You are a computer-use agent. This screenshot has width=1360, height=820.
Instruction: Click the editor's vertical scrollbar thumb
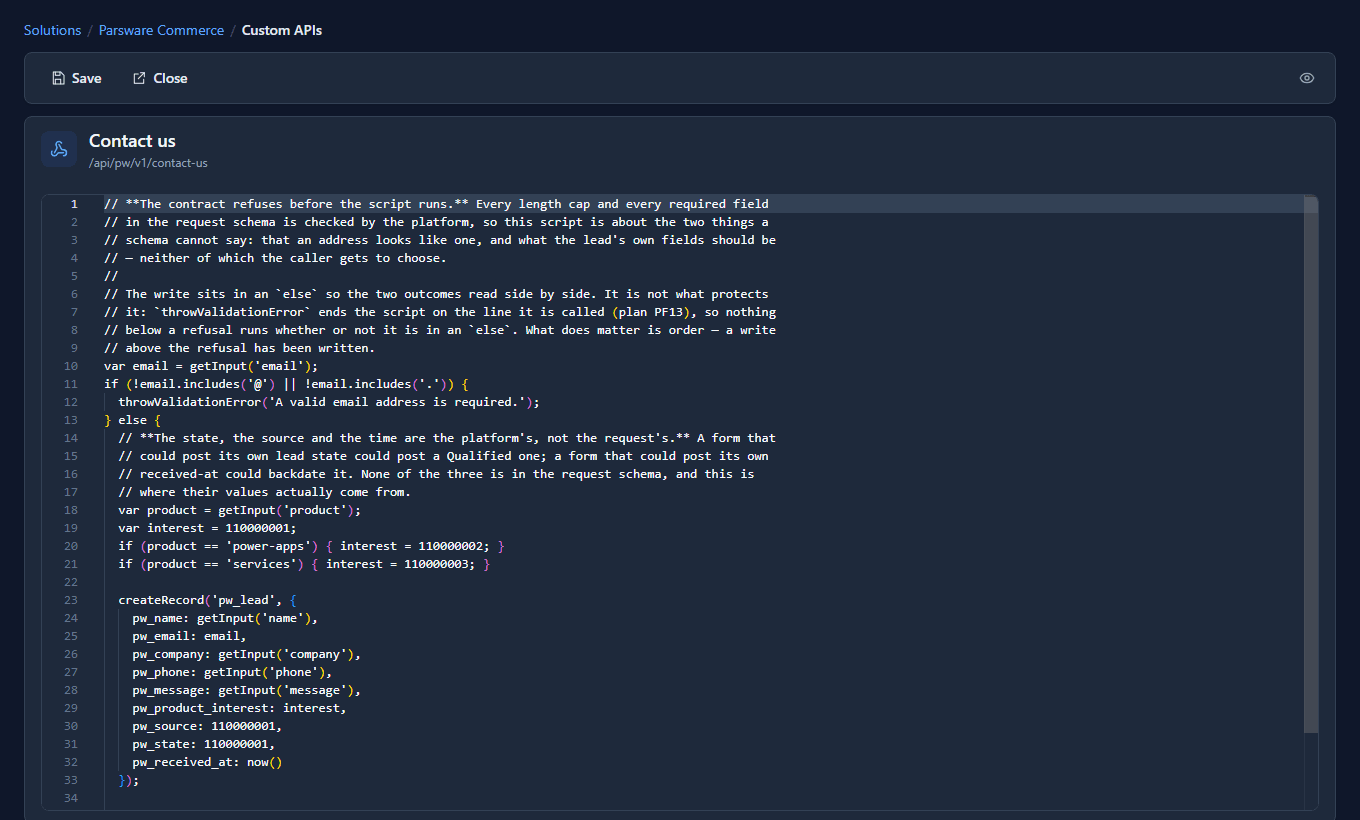click(1311, 464)
